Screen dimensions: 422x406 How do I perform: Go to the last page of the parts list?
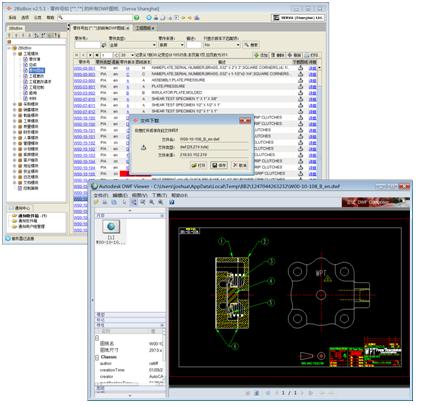97,55
